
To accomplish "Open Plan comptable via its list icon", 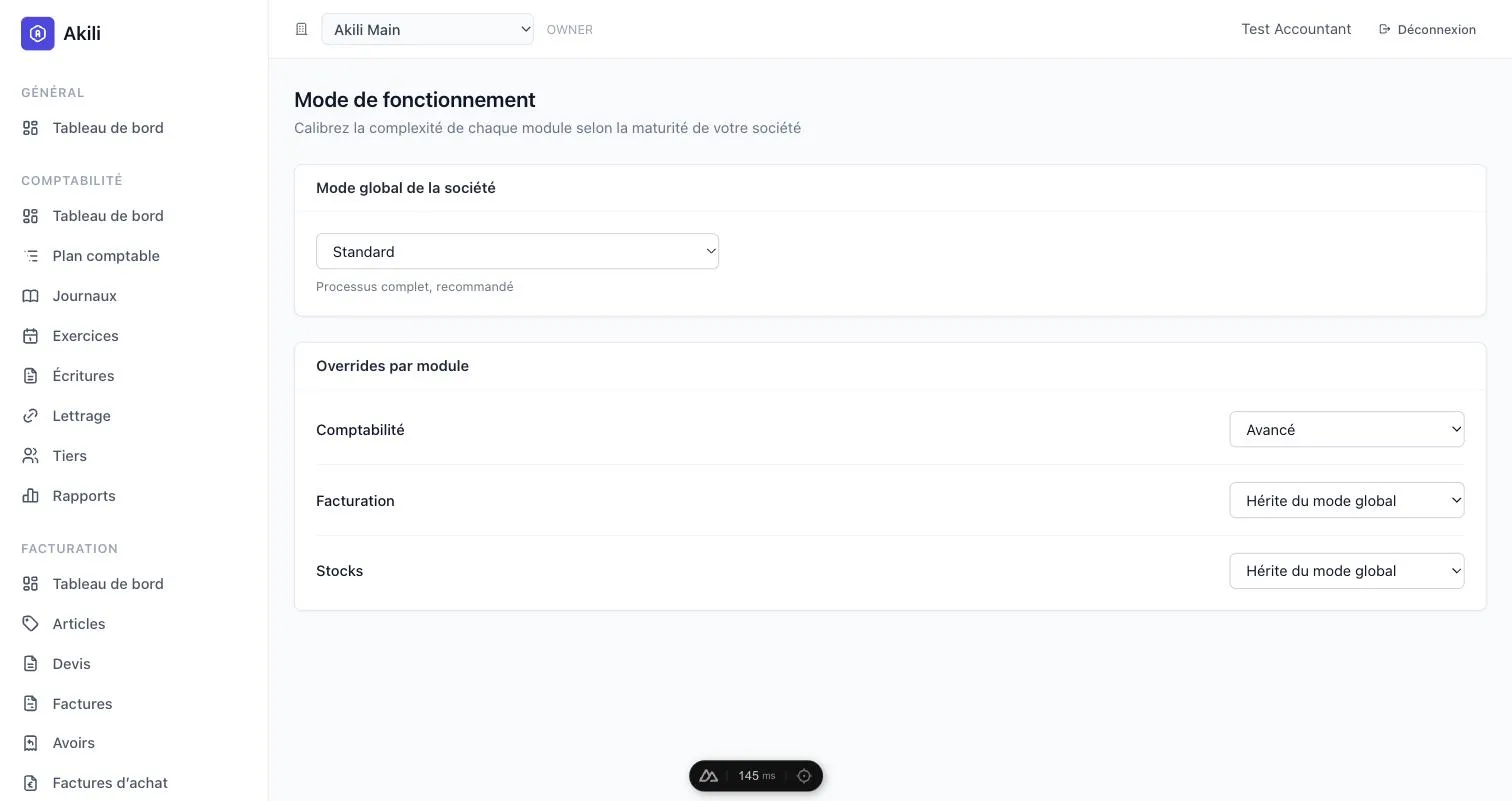I will pyautogui.click(x=31, y=256).
